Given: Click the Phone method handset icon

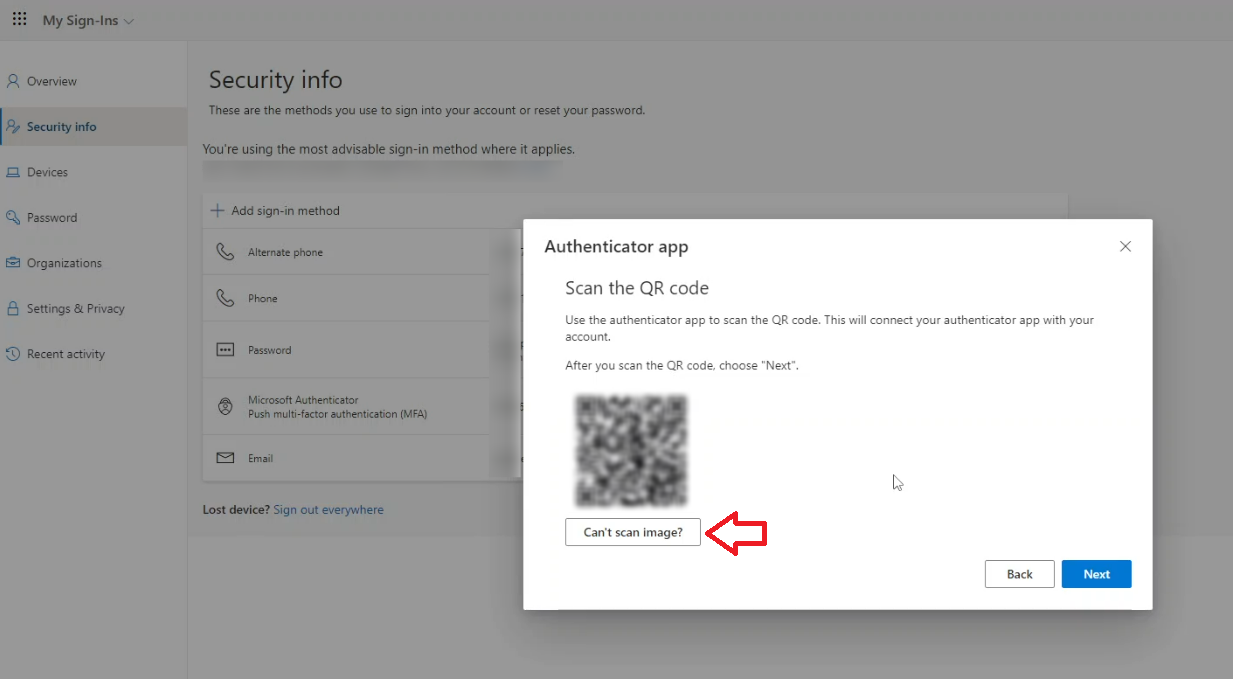Looking at the screenshot, I should coord(225,298).
